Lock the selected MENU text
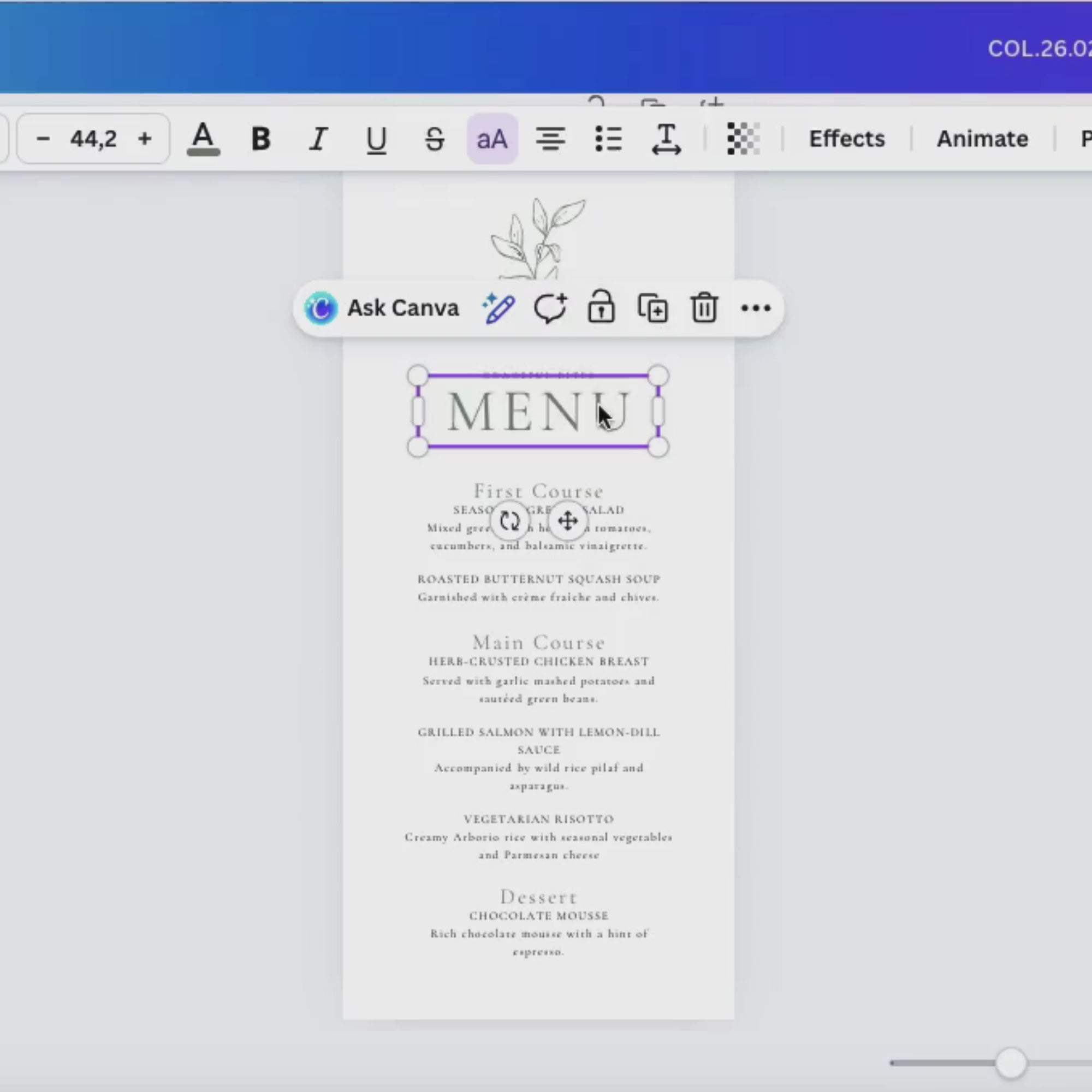 (x=601, y=308)
